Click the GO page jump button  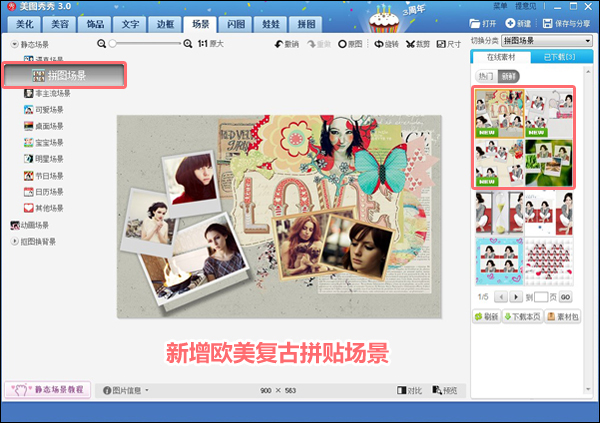[x=566, y=297]
